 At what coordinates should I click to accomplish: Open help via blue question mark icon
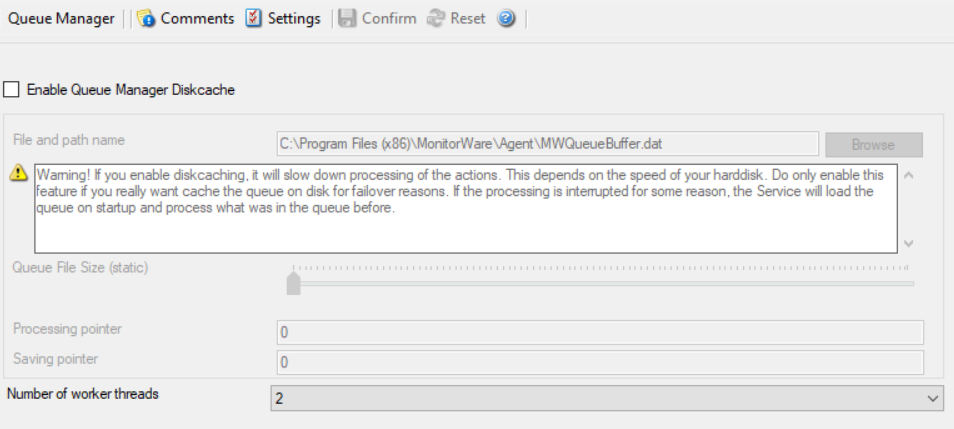(506, 19)
